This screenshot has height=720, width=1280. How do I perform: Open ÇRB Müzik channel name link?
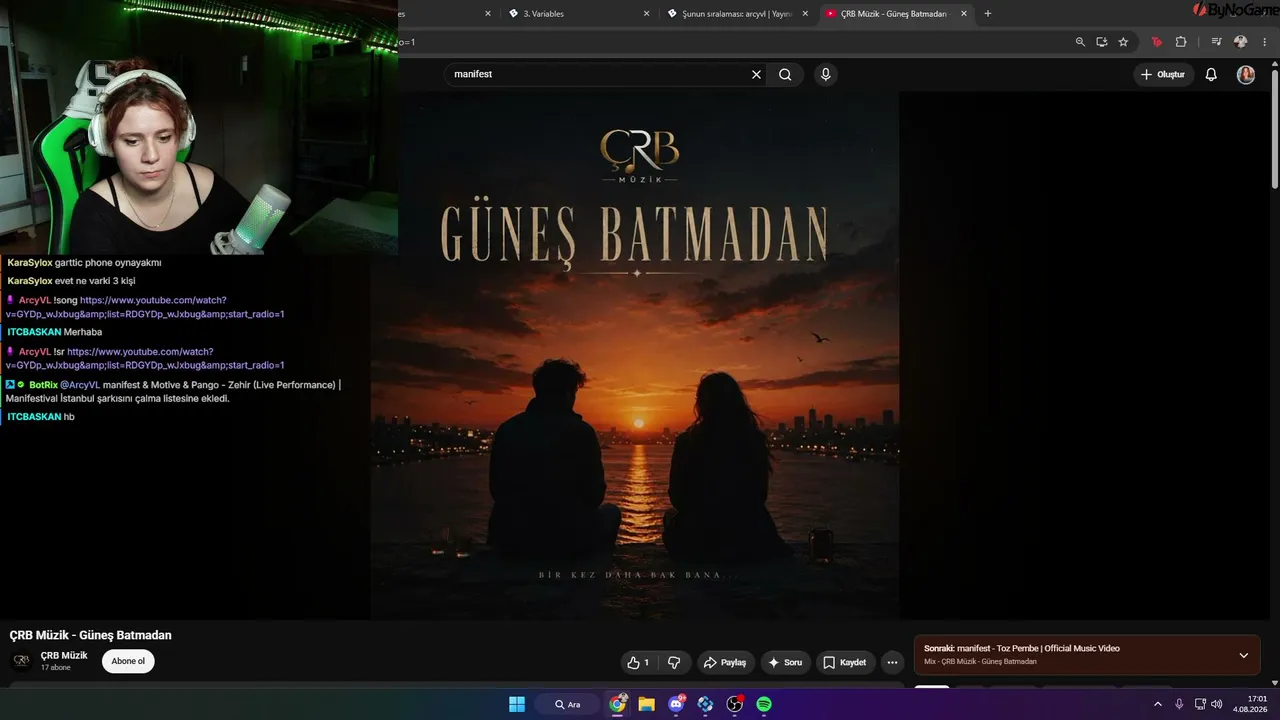coord(64,655)
